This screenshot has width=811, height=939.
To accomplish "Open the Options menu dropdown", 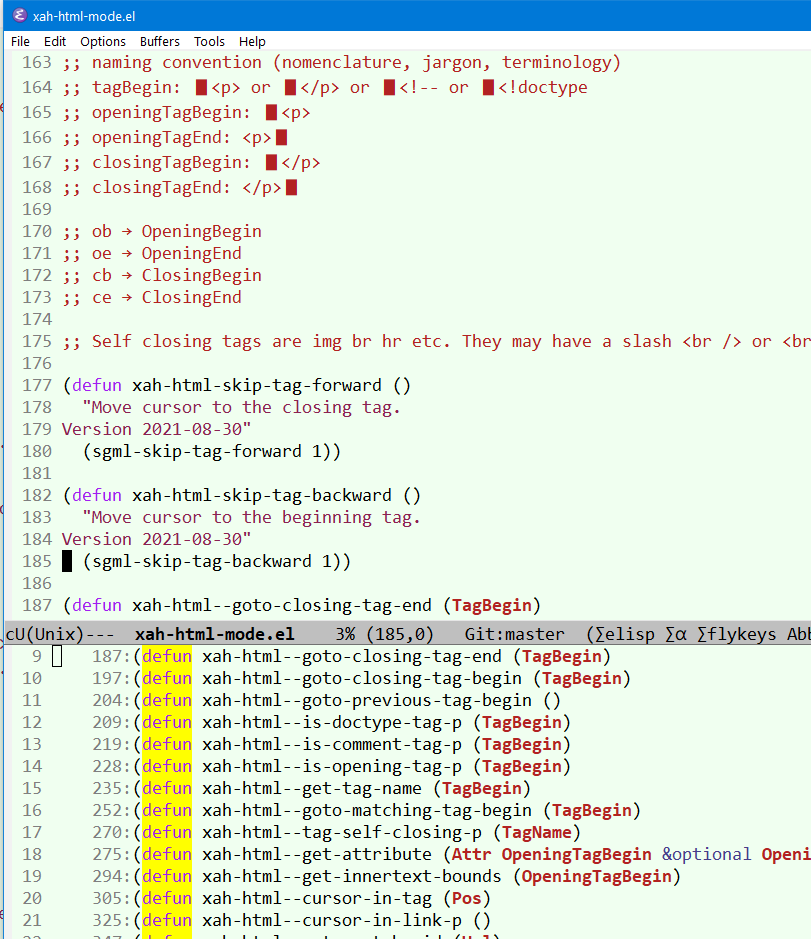I will [x=103, y=41].
